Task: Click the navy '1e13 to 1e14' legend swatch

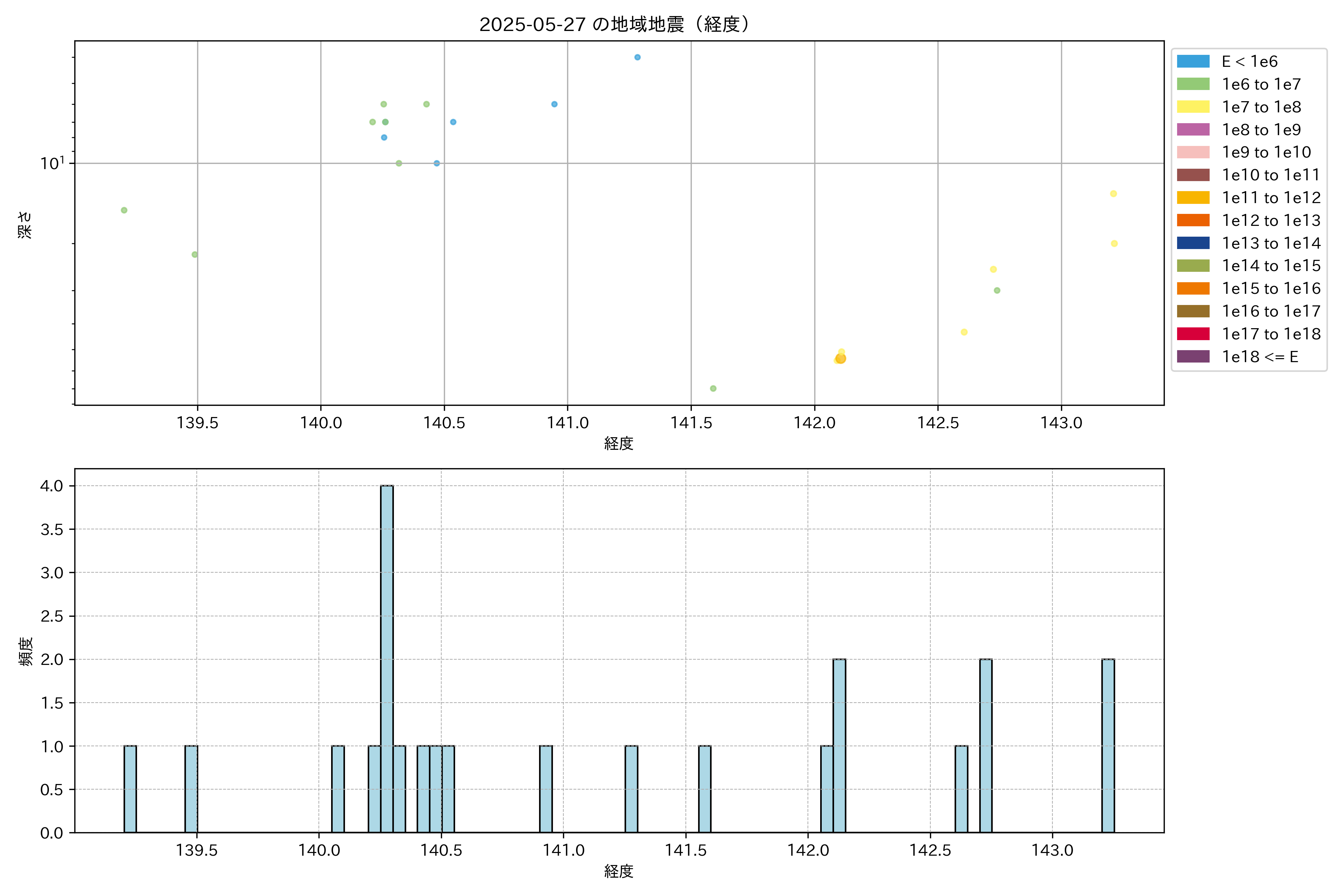Action: 1193,243
